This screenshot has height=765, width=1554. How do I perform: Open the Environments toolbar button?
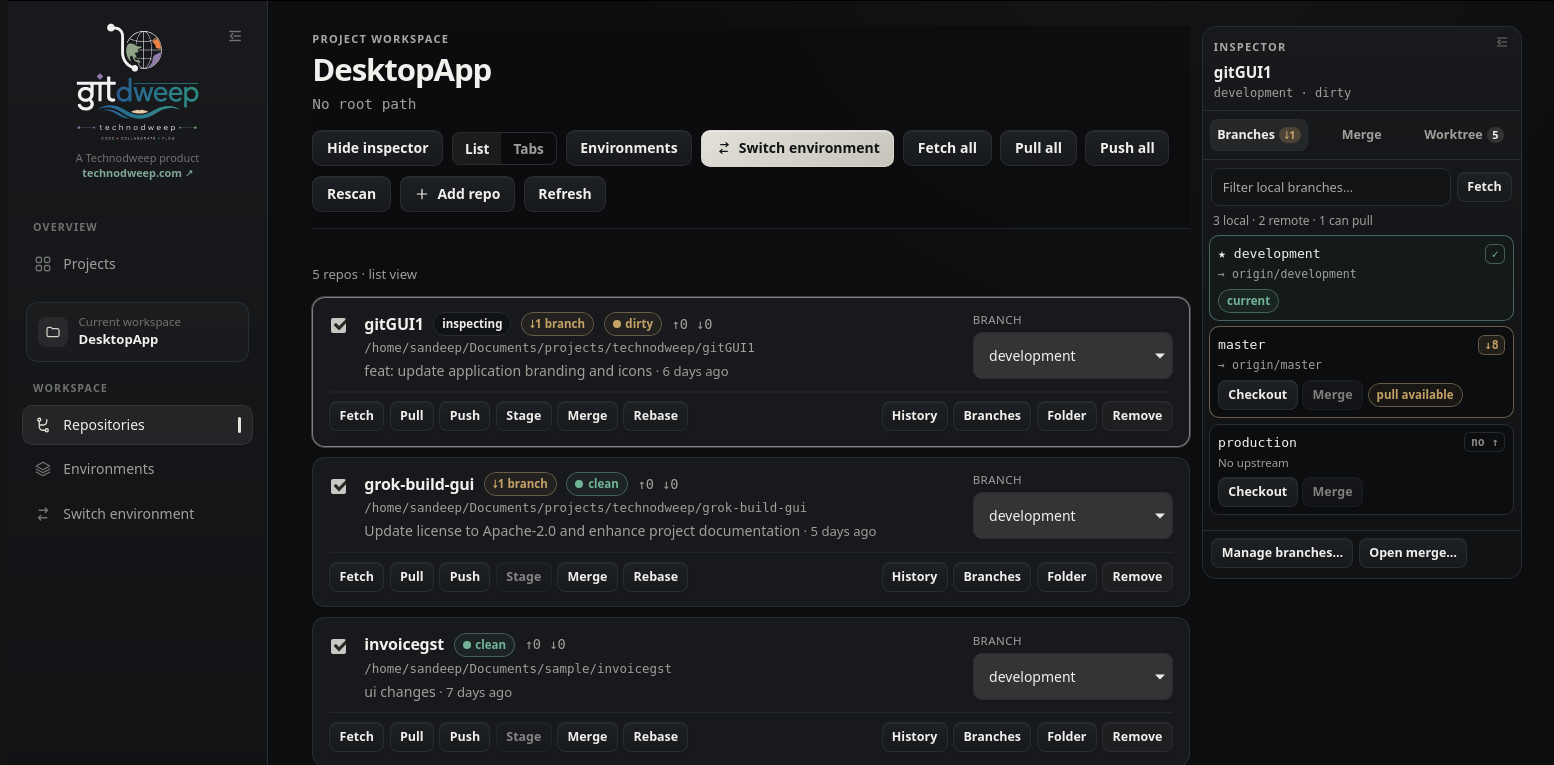[x=628, y=148]
